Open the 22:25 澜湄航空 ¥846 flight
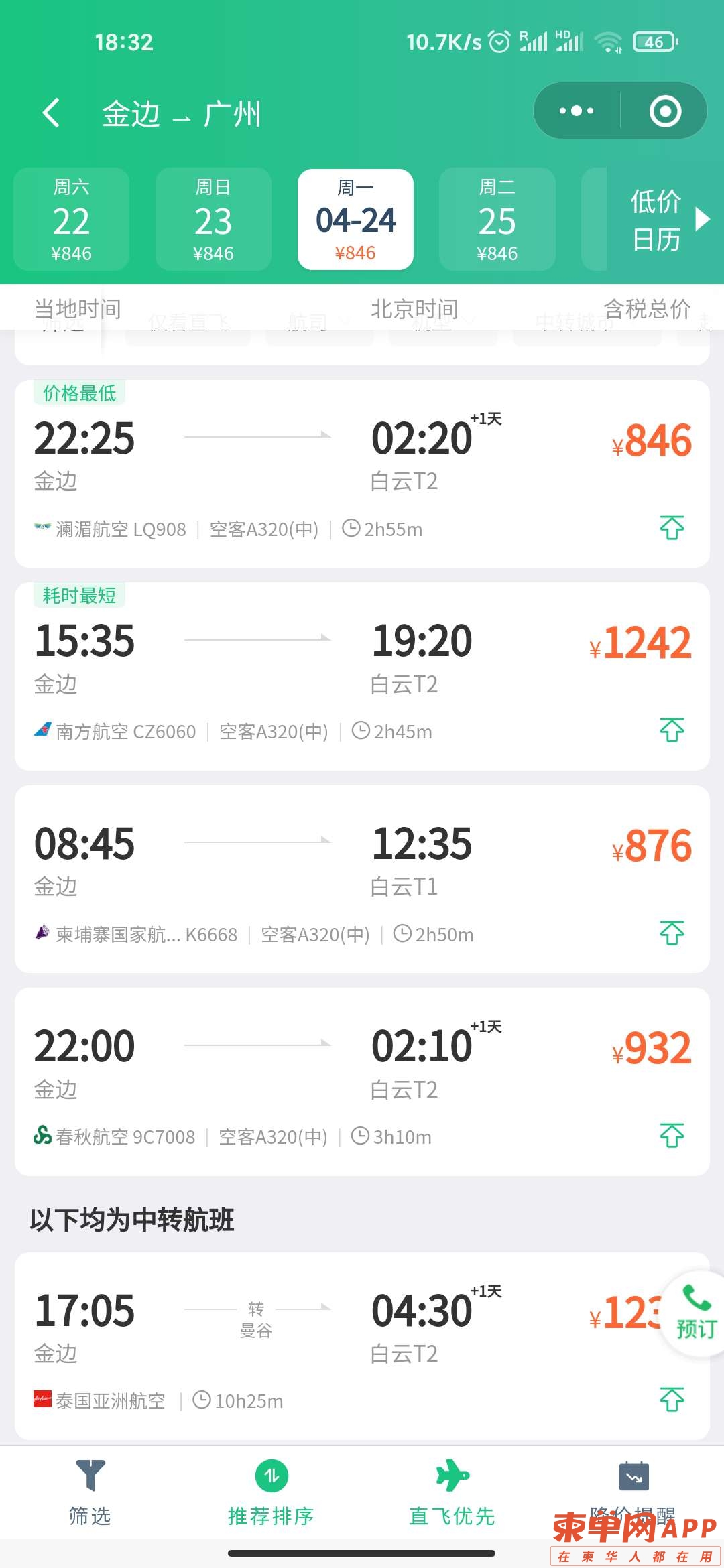 (362, 474)
